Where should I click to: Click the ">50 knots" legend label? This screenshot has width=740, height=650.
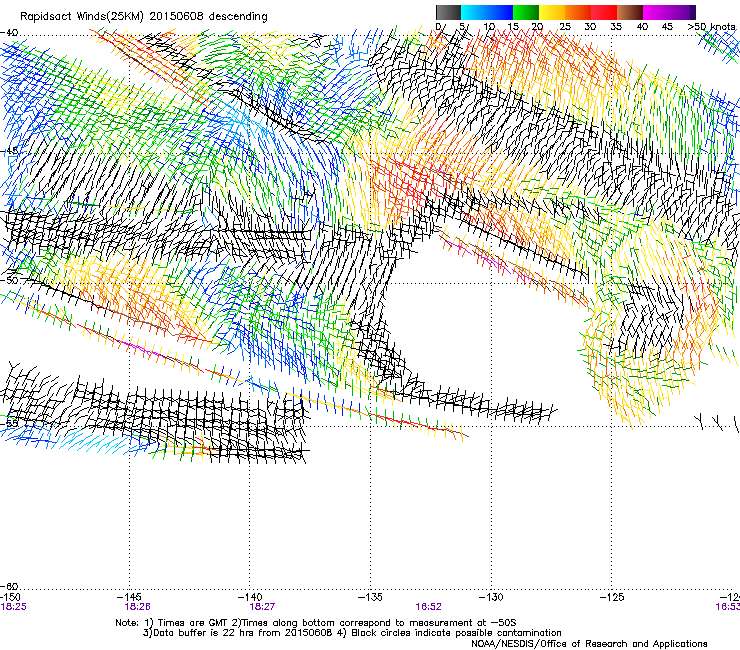tap(711, 26)
